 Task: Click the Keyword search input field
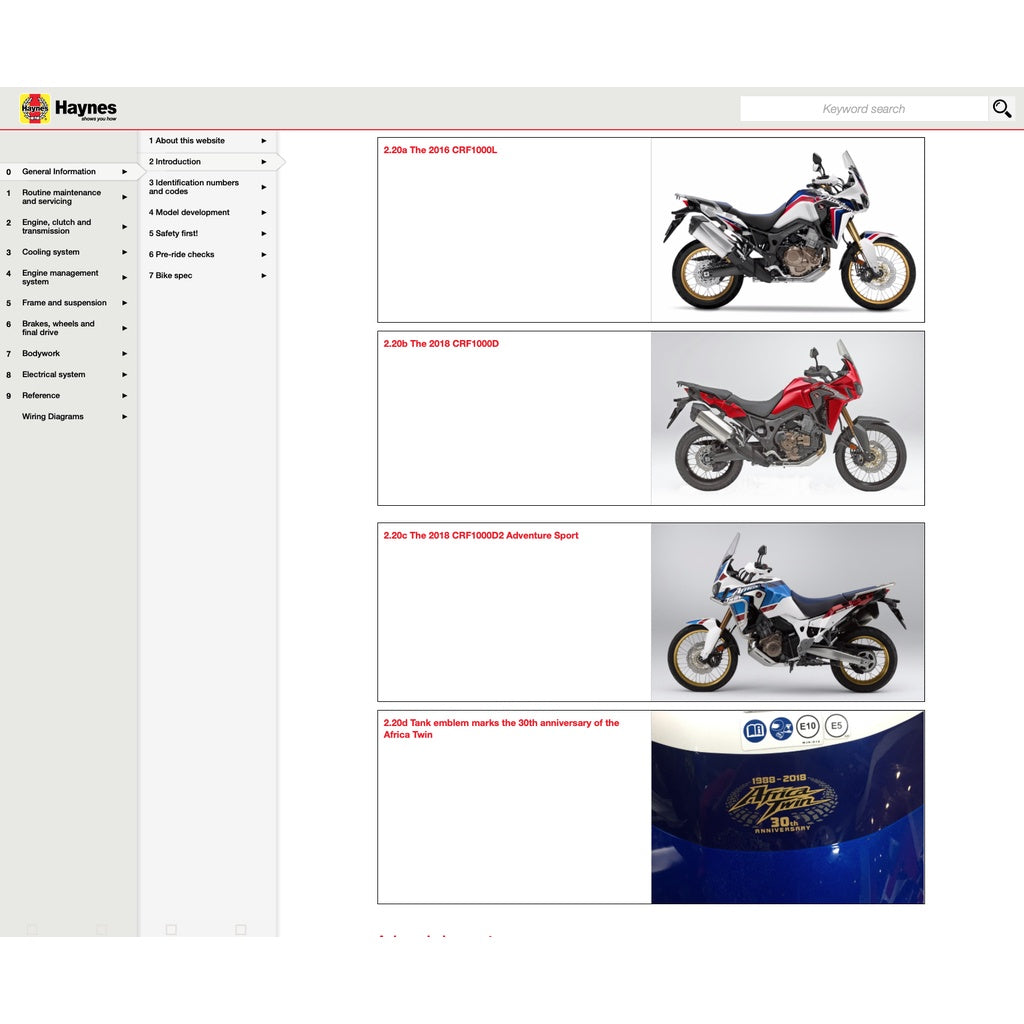pos(863,108)
